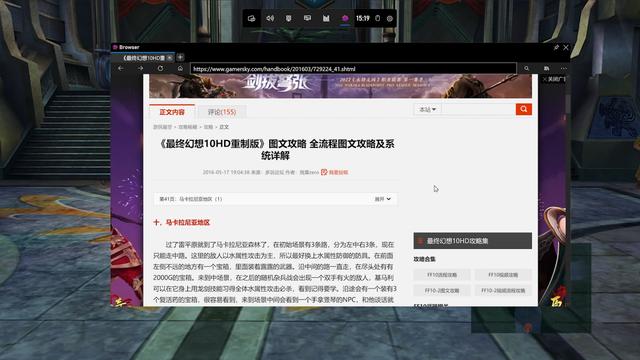Viewport: 640px width, 360px height.
Task: Reload the page with the refresh icon
Action: click(160, 68)
